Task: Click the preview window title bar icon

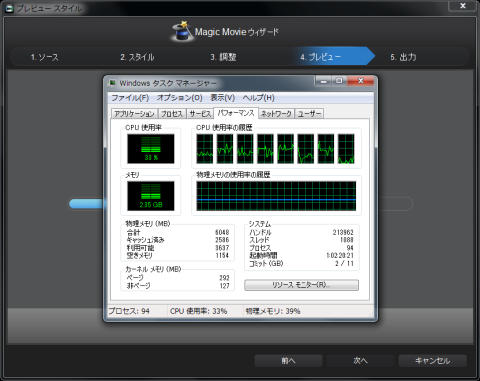Action: (x=9, y=9)
